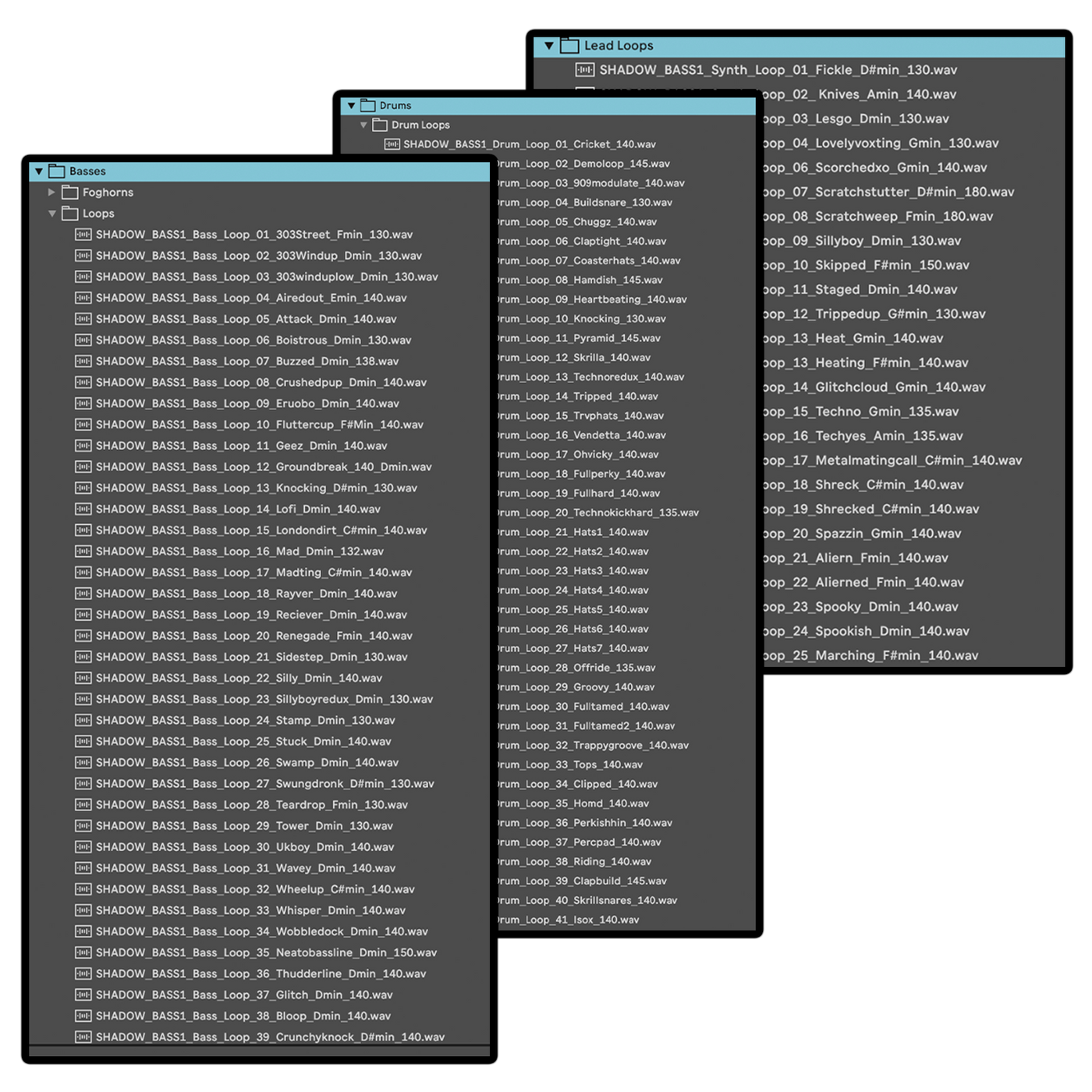
Task: Select Loop_25_Marching_F#min_140.wav file
Action: 870,656
